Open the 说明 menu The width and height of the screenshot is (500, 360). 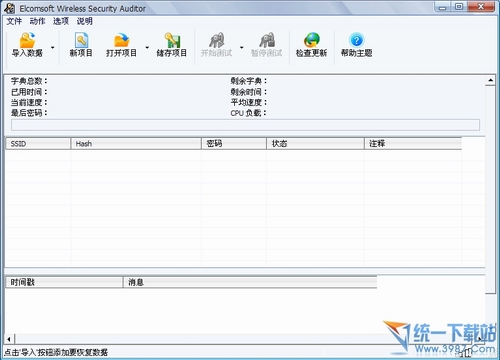point(84,21)
